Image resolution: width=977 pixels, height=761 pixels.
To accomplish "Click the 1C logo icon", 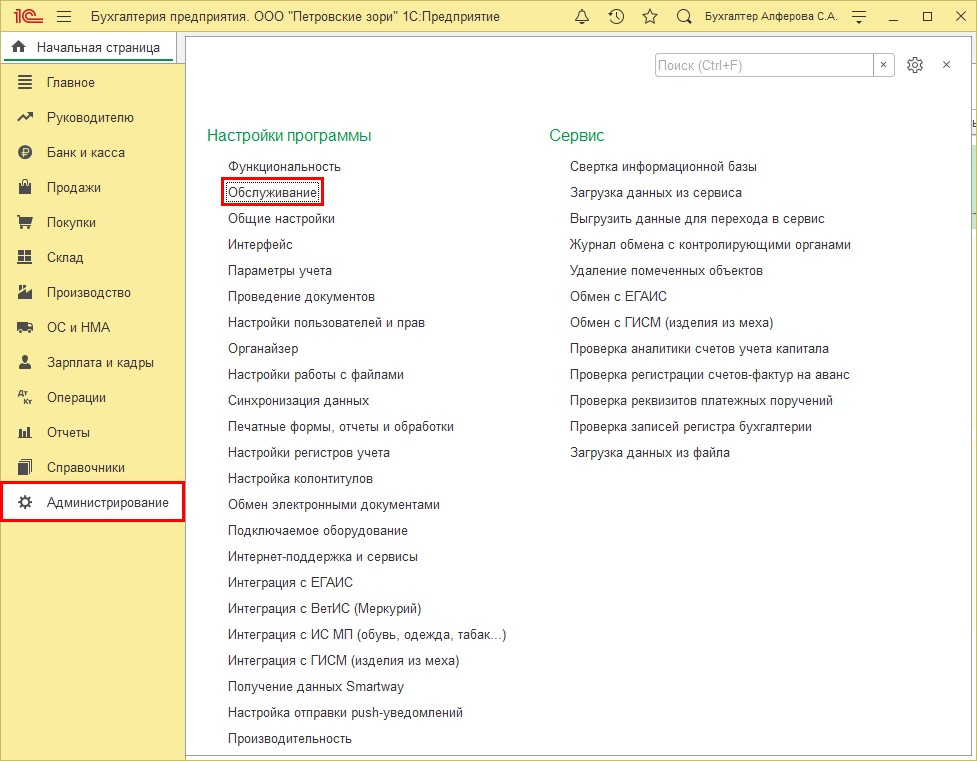I will (28, 16).
